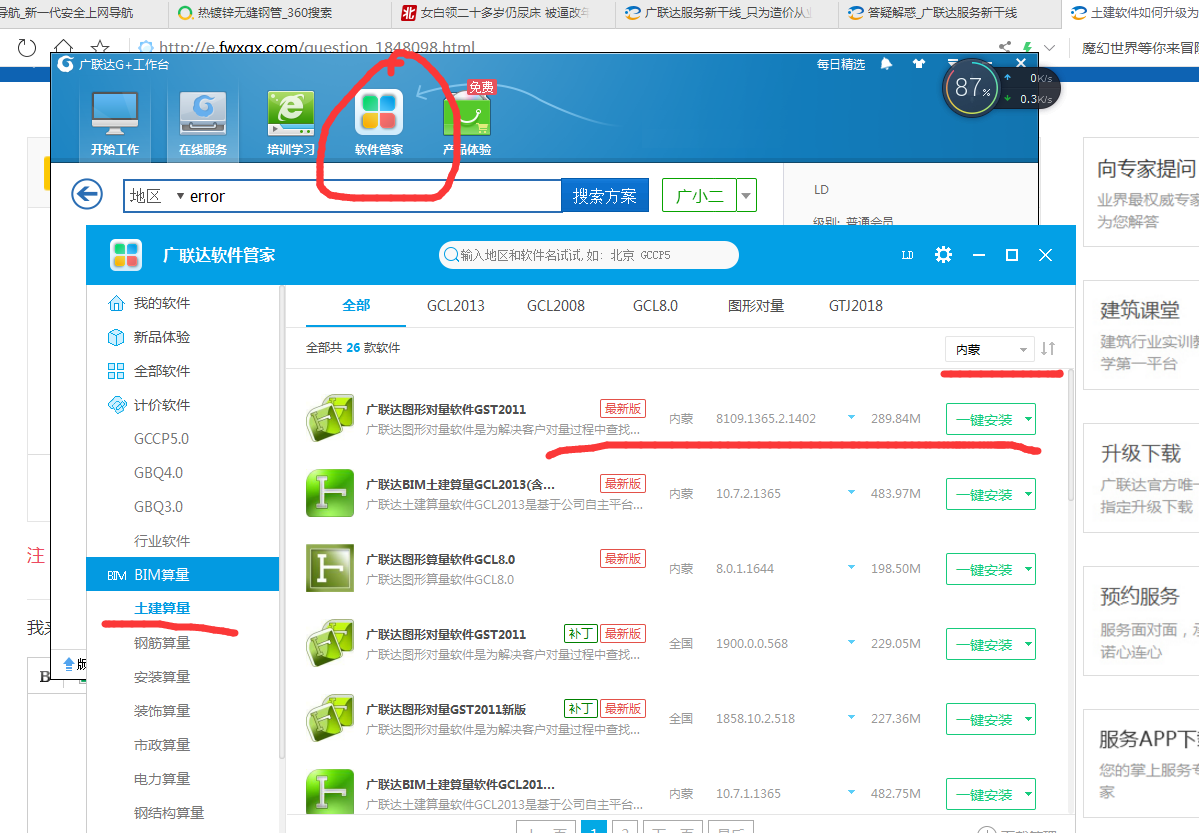Switch to 全部 tab
The height and width of the screenshot is (833, 1199).
[356, 305]
